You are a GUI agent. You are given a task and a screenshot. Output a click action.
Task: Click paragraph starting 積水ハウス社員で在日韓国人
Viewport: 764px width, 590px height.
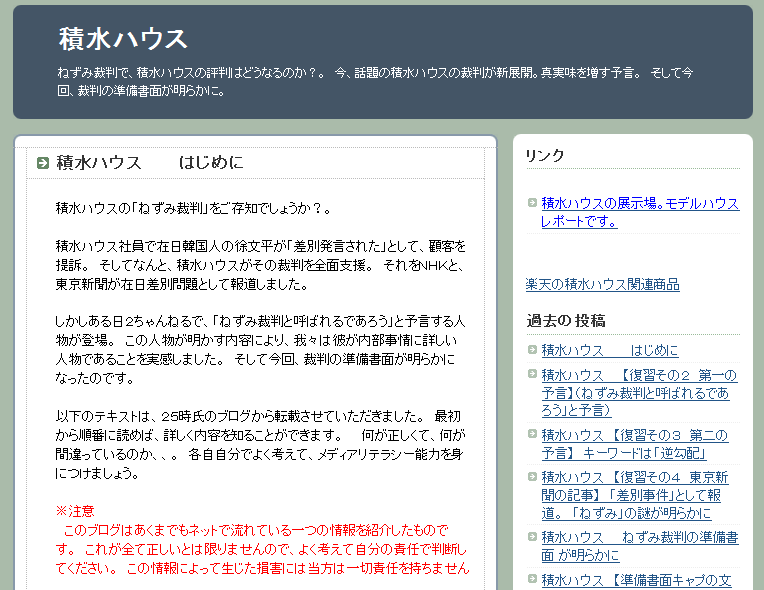261,265
